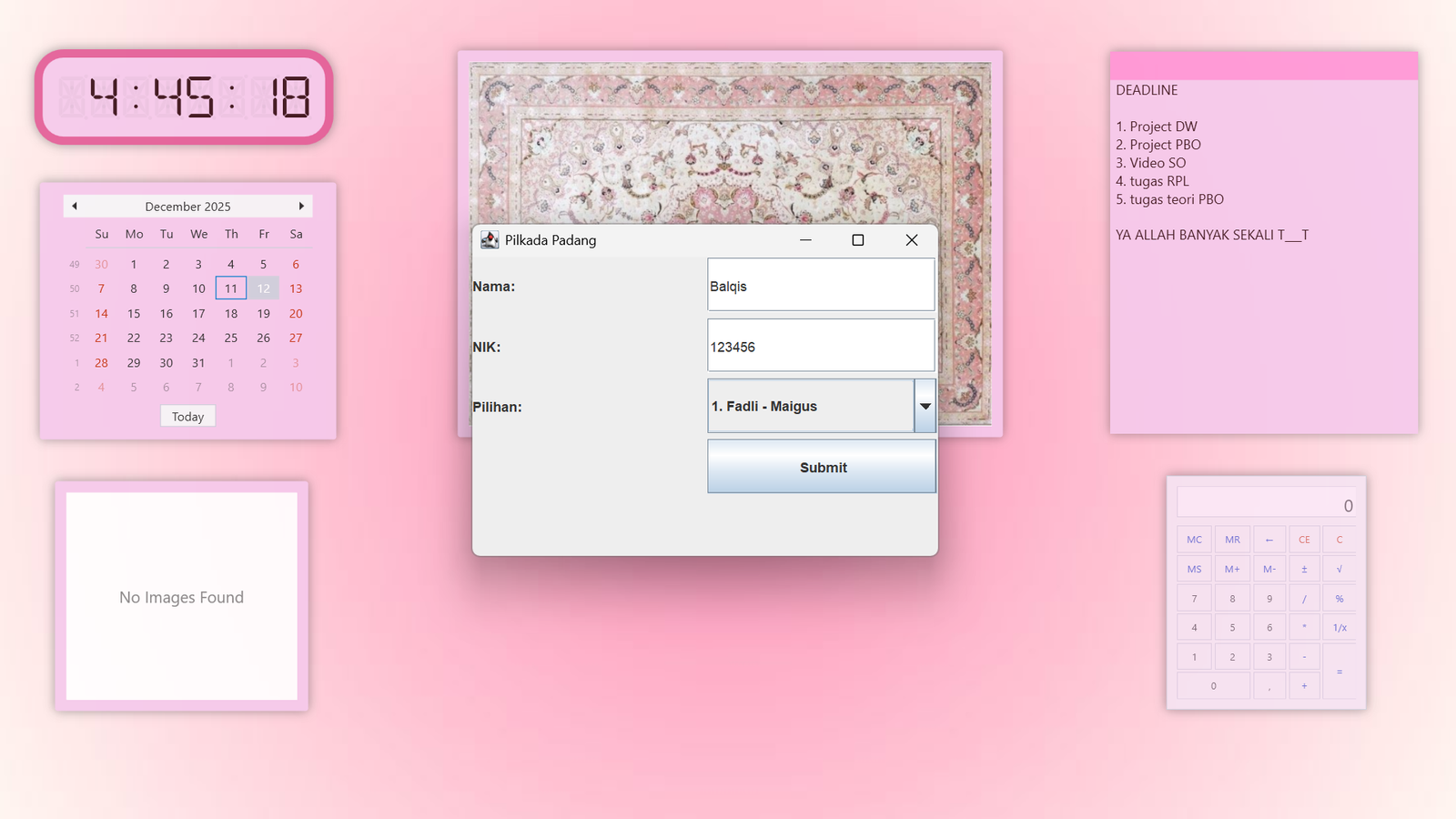Click the NIK input field
The width and height of the screenshot is (1456, 819).
[x=820, y=347]
